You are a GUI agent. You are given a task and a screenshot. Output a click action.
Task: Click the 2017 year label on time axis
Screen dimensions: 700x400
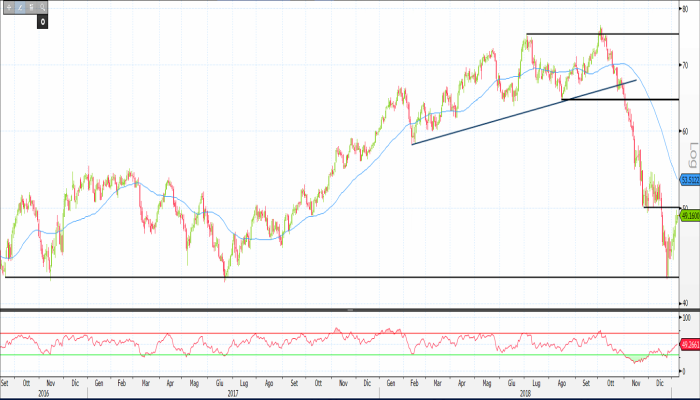(232, 393)
